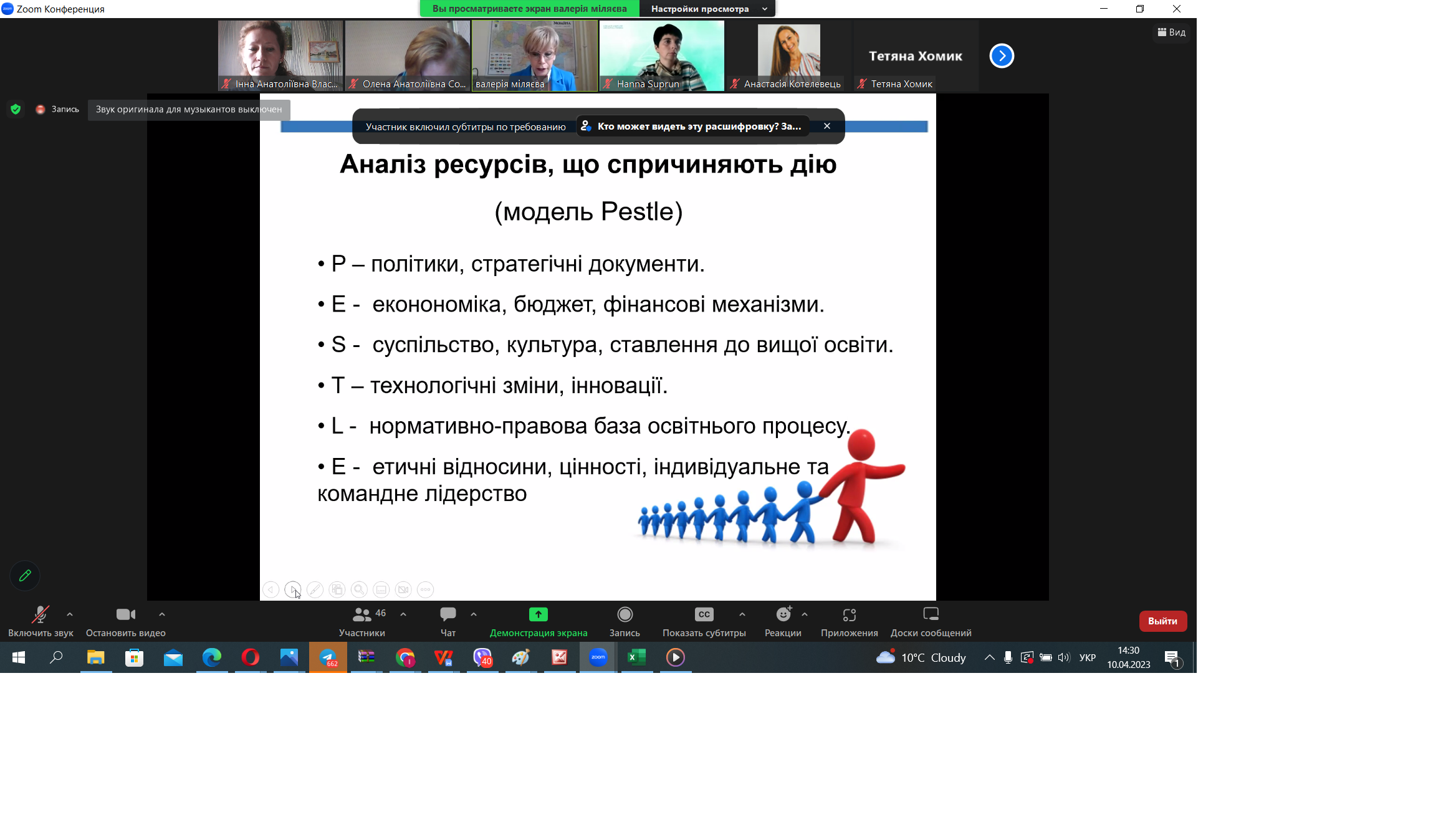Screen dimensions: 1456x820
Task: Toggle camera with Остановить видео
Action: (126, 622)
